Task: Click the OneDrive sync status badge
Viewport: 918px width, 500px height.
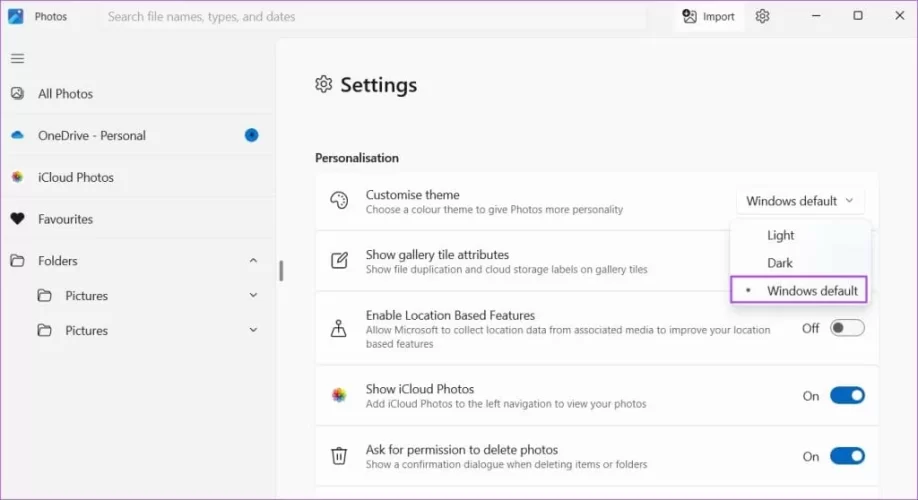Action: (x=252, y=135)
